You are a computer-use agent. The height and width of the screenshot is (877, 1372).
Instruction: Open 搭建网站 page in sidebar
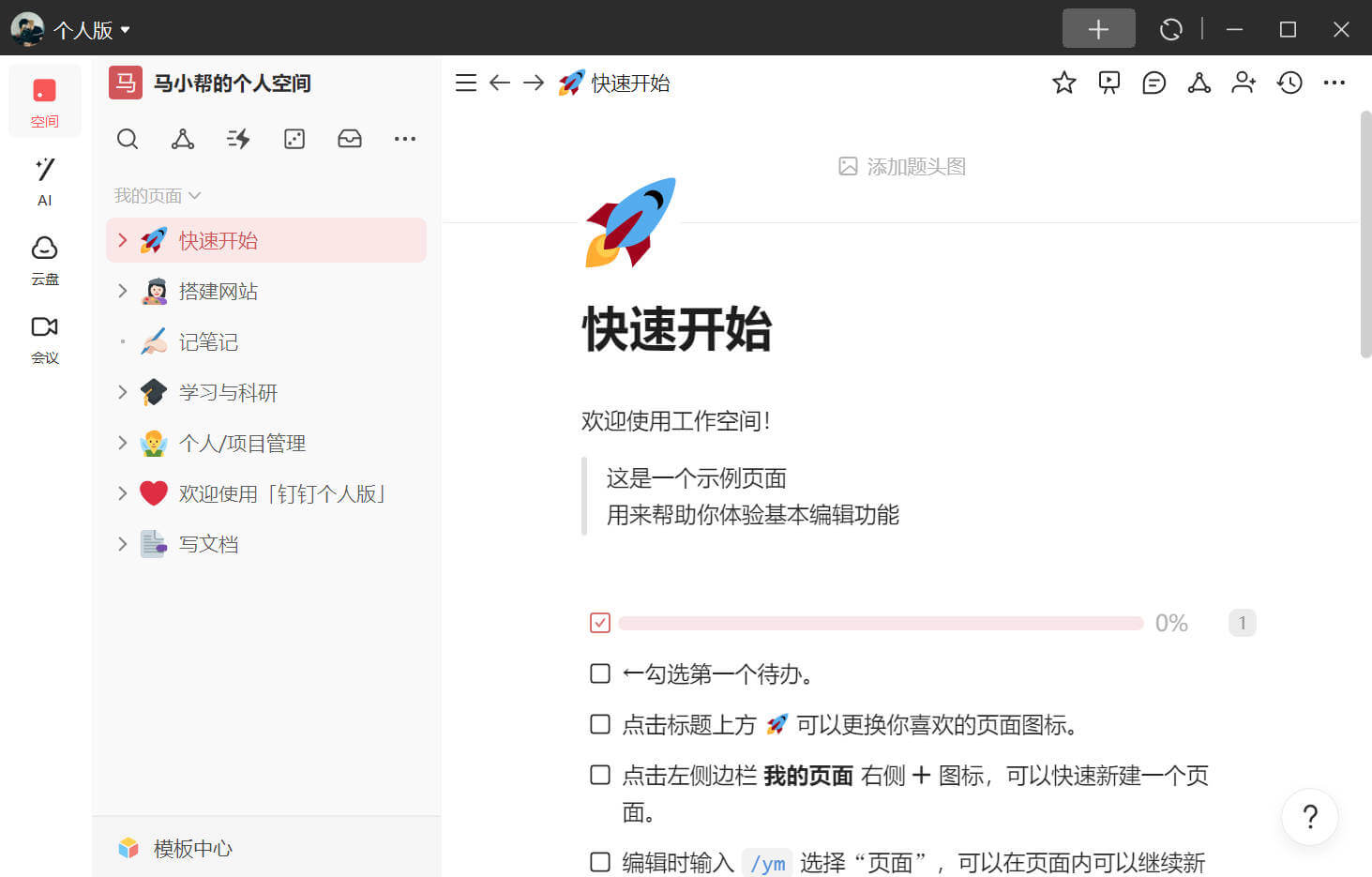tap(266, 291)
